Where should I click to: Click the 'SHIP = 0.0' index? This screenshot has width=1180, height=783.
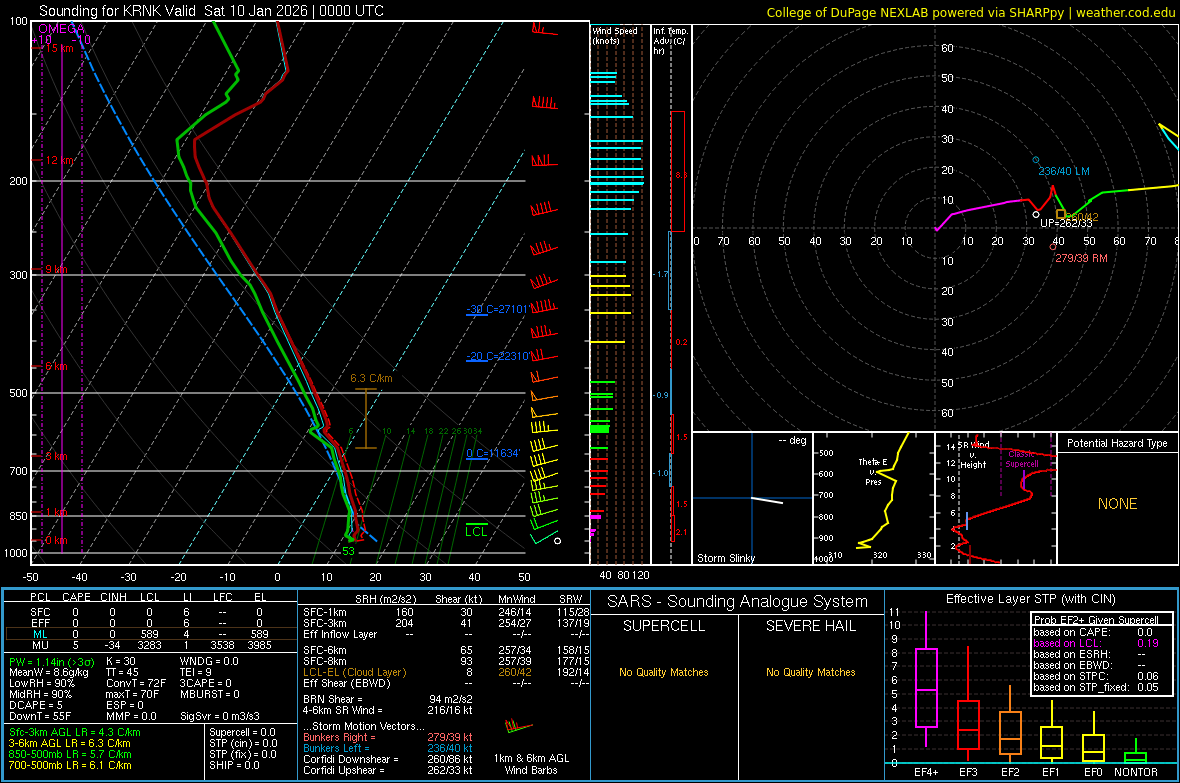[x=234, y=765]
